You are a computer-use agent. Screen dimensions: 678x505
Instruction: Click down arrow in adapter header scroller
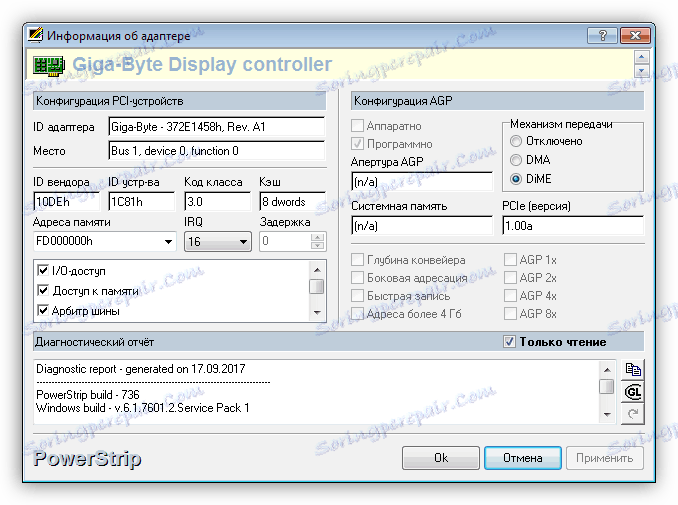(x=641, y=70)
